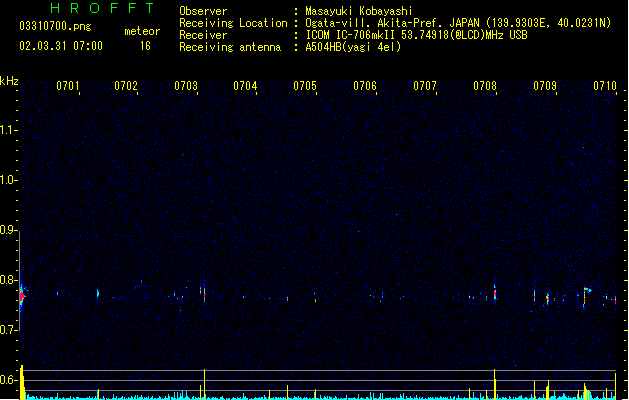Click the 1.1 kHz axis label
Image resolution: width=629 pixels, height=400 pixels.
pos(8,130)
